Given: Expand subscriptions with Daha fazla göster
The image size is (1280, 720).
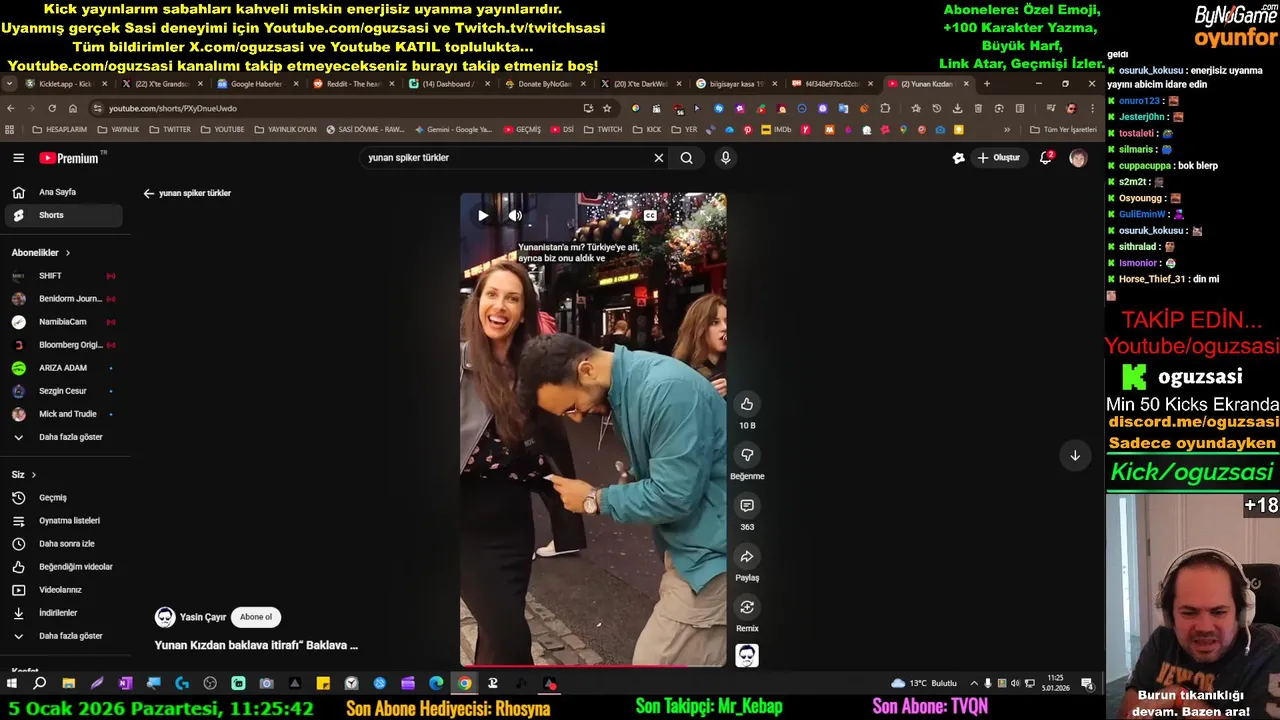Looking at the screenshot, I should [x=65, y=437].
